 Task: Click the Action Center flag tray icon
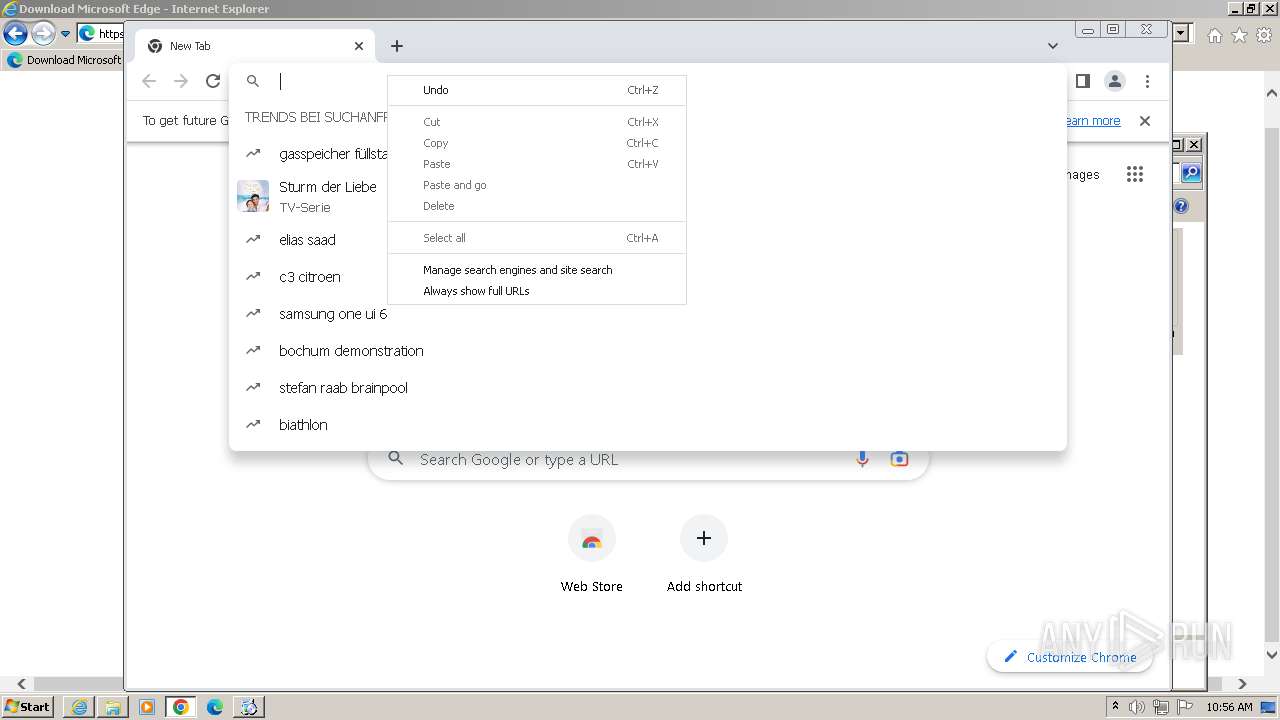point(1185,707)
